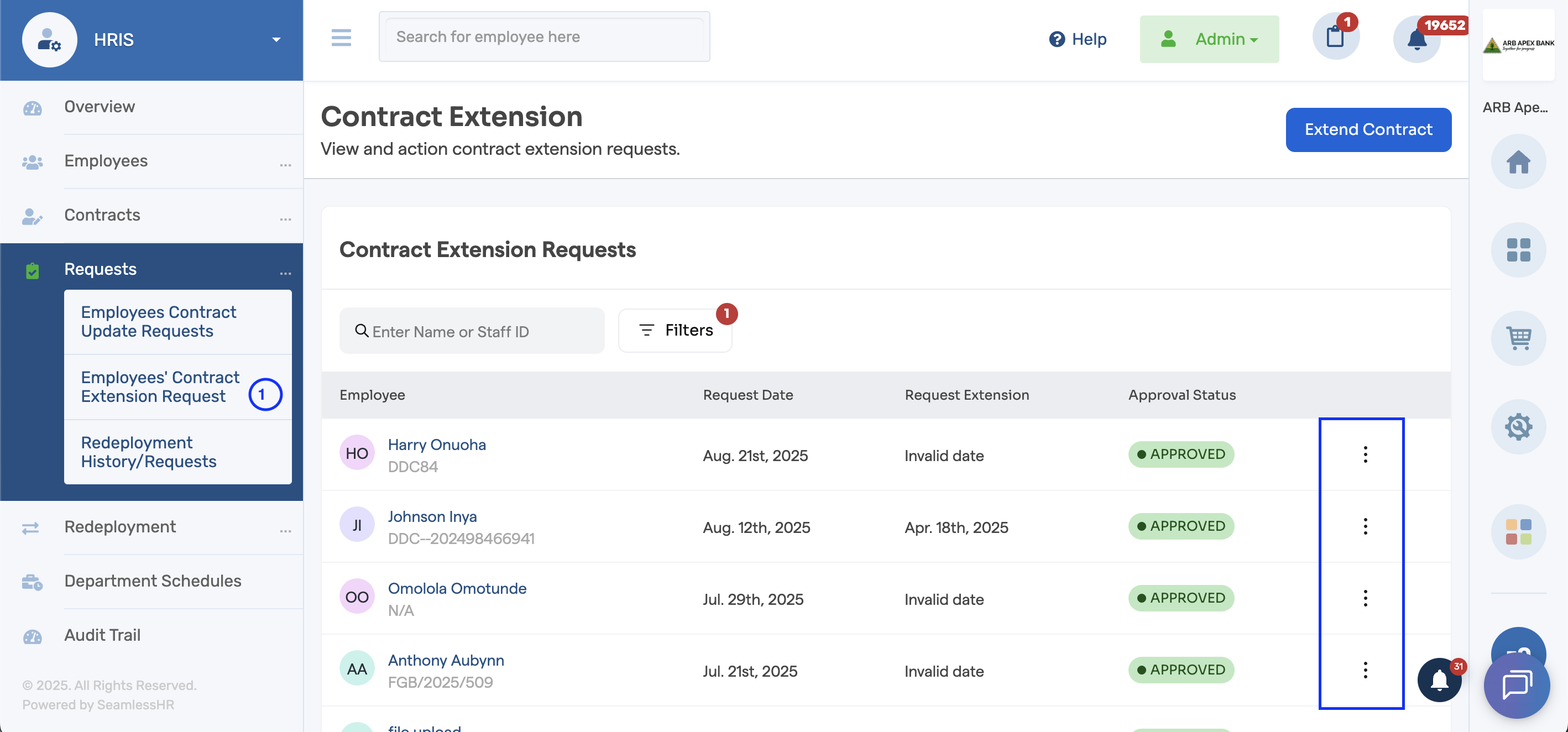This screenshot has height=732, width=1568.
Task: Open the actions menu for Anthony Aubynn
Action: 1365,670
